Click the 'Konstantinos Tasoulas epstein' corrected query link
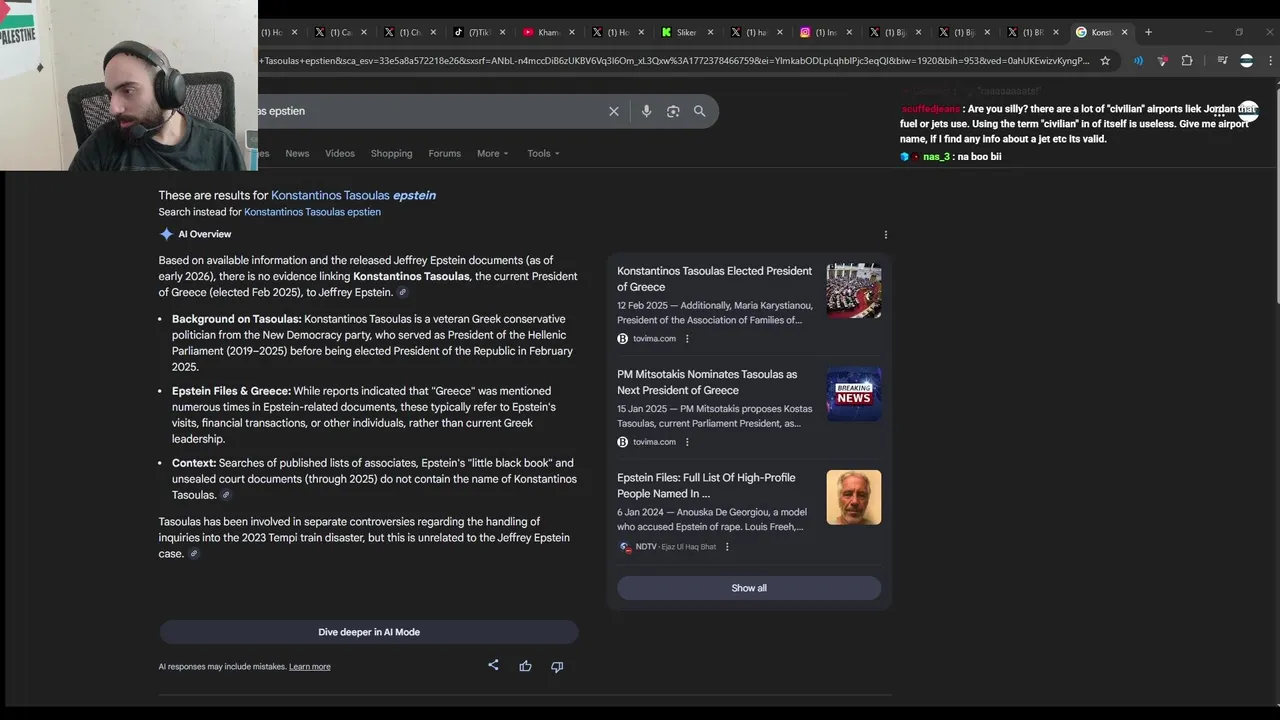The height and width of the screenshot is (720, 1280). [x=353, y=195]
